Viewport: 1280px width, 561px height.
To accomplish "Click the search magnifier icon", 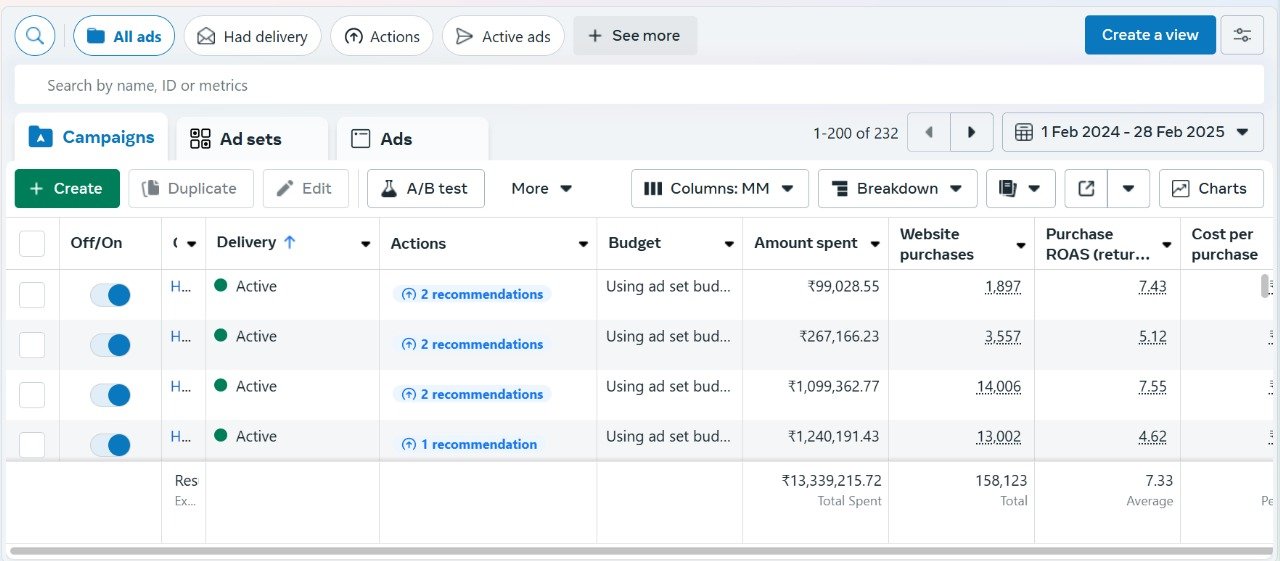I will (35, 36).
